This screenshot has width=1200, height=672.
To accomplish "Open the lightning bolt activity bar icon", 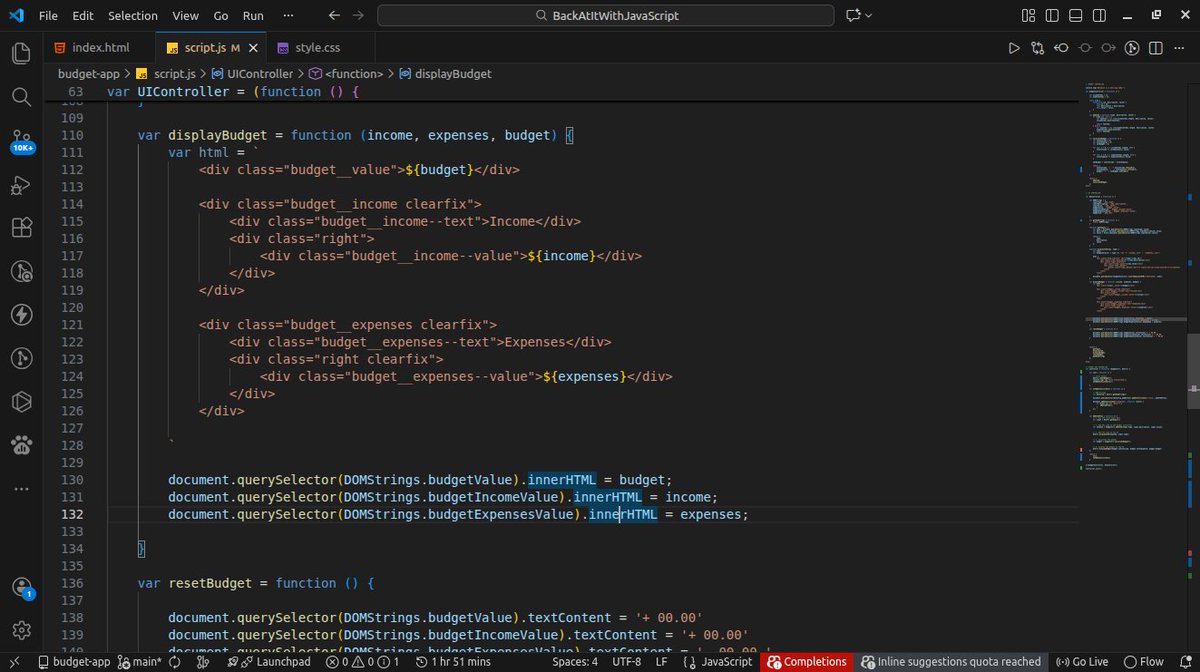I will (21, 314).
